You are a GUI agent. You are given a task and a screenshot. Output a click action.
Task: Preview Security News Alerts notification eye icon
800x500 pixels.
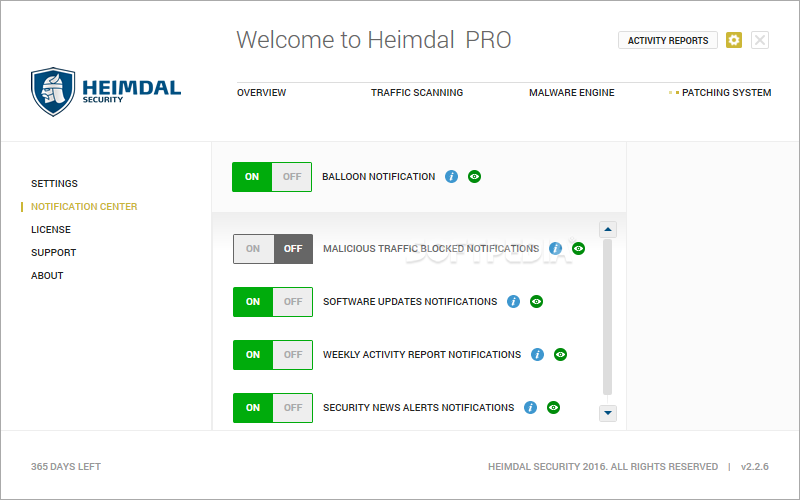[x=554, y=408]
